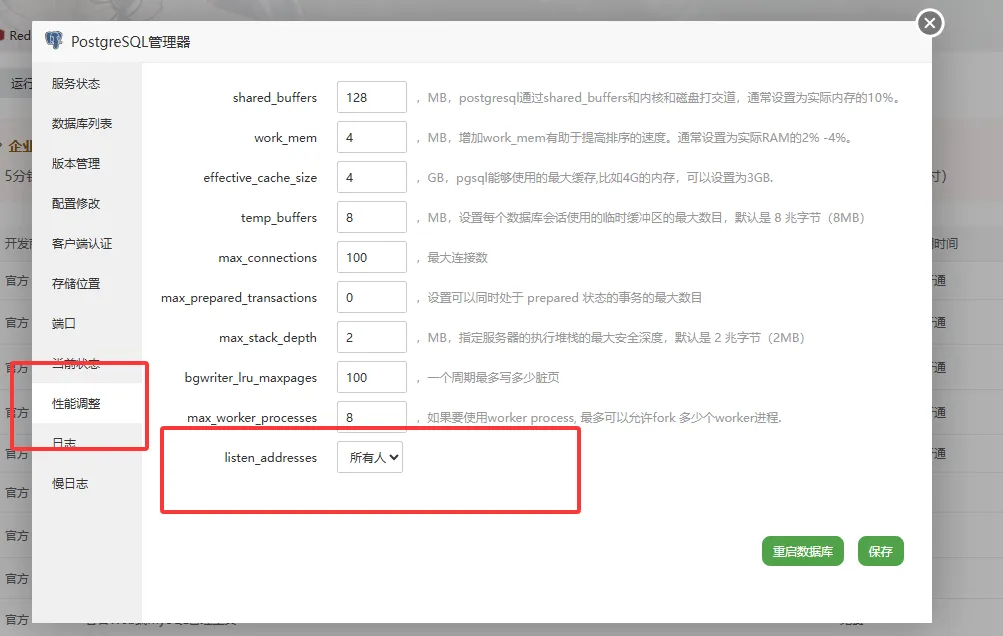Edit the max_worker_processes field
This screenshot has width=1003, height=636.
(x=372, y=417)
